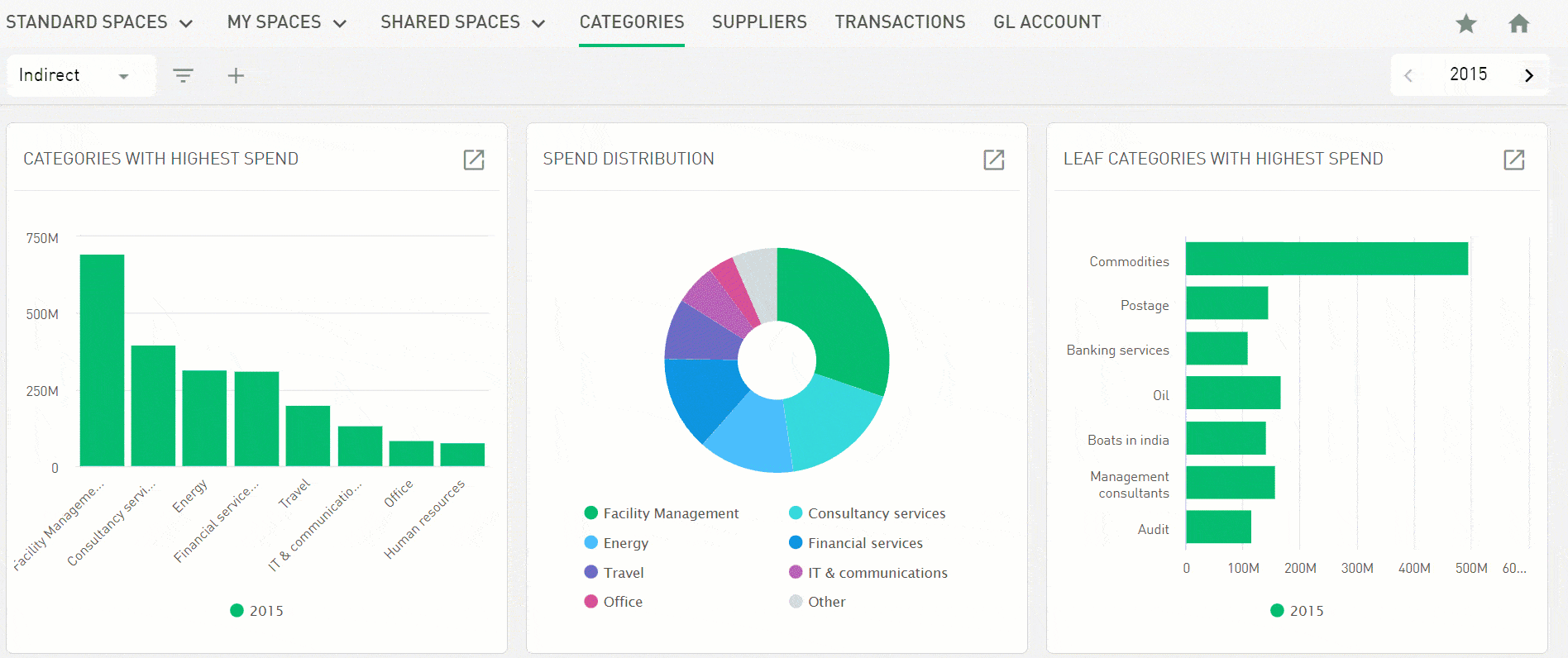
Task: Open the Standard Spaces dropdown
Action: (x=98, y=22)
